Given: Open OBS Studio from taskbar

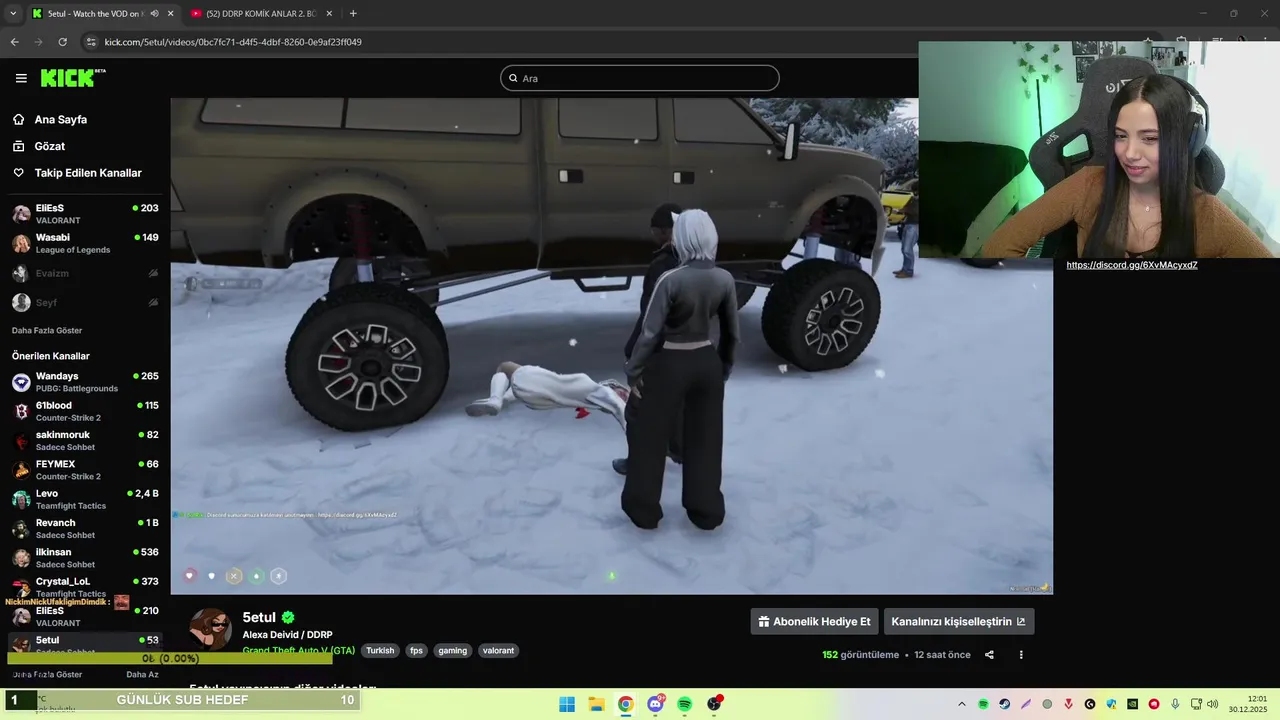Looking at the screenshot, I should (714, 704).
